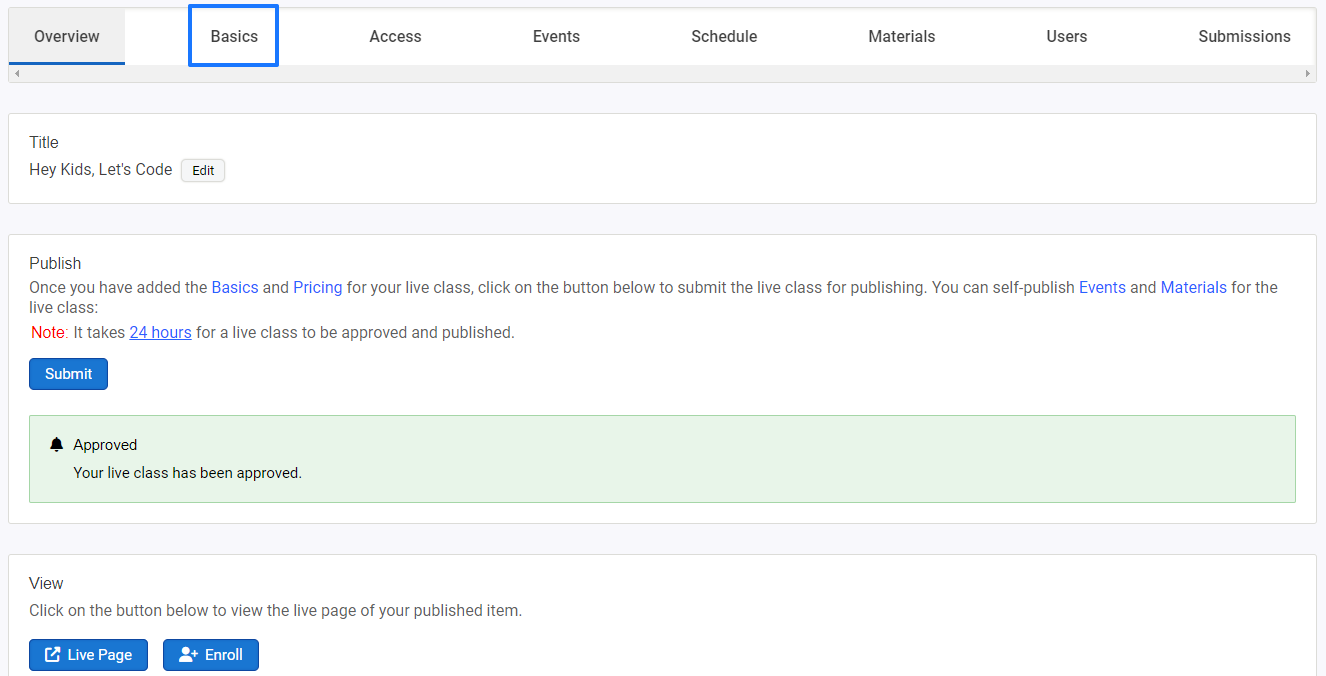This screenshot has height=676, width=1326.
Task: Click the "View" section heading
Action: click(46, 583)
